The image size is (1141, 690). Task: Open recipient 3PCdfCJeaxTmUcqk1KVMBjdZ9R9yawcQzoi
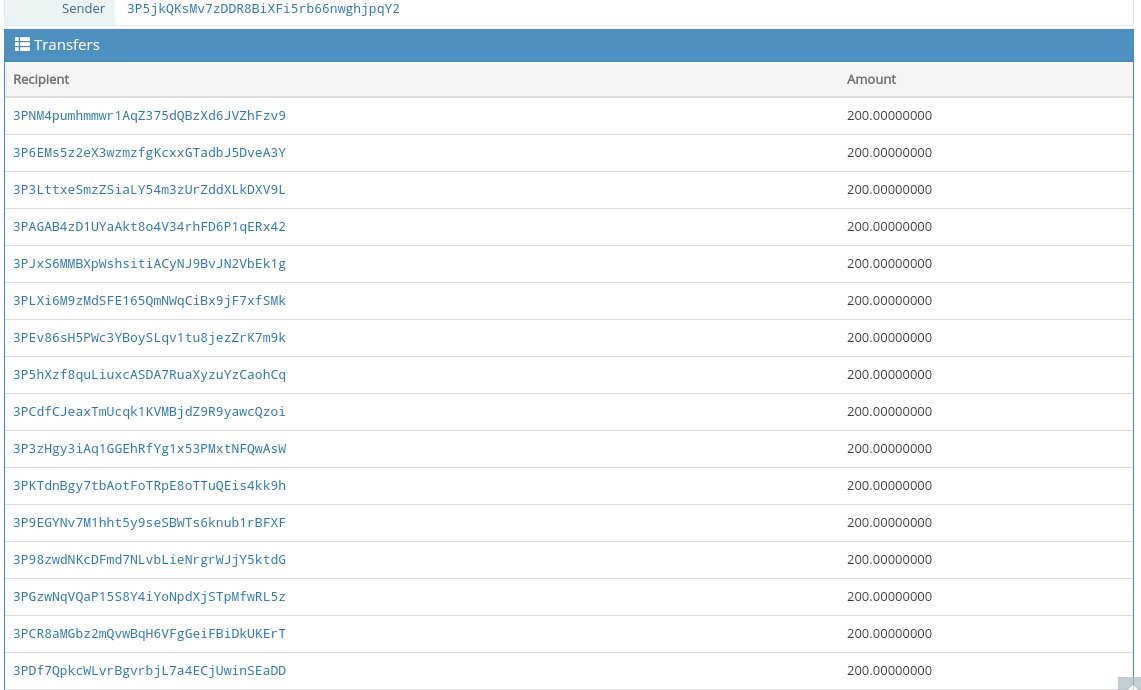pyautogui.click(x=149, y=411)
